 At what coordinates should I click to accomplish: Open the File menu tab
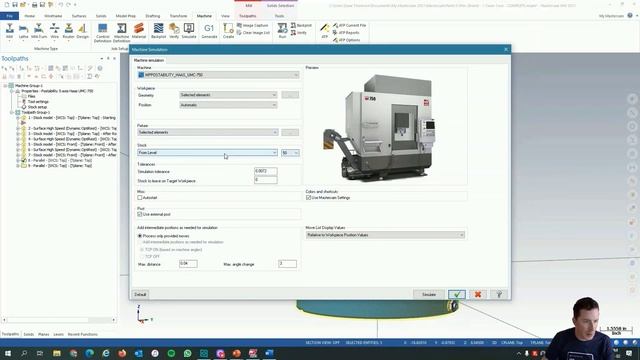[x=9, y=16]
